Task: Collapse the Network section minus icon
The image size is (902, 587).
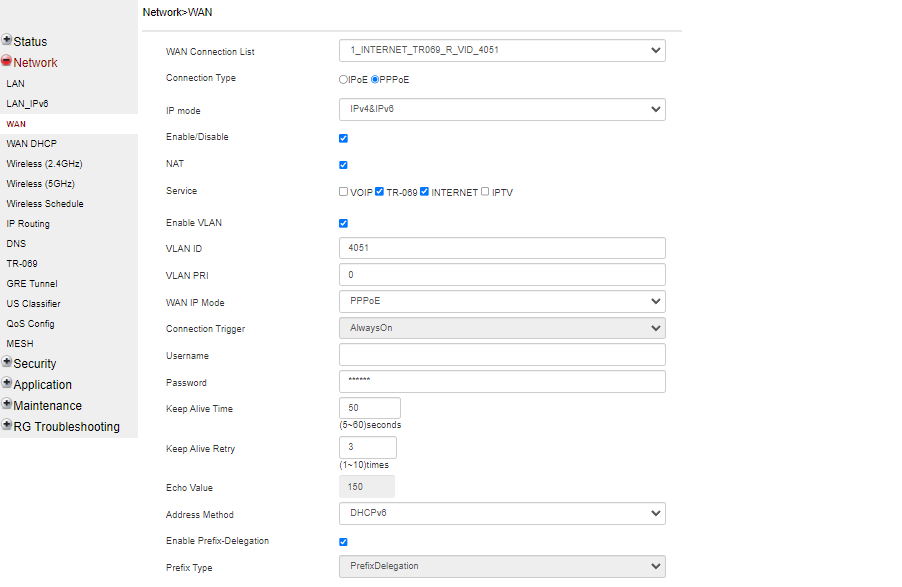Action: click(x=7, y=62)
